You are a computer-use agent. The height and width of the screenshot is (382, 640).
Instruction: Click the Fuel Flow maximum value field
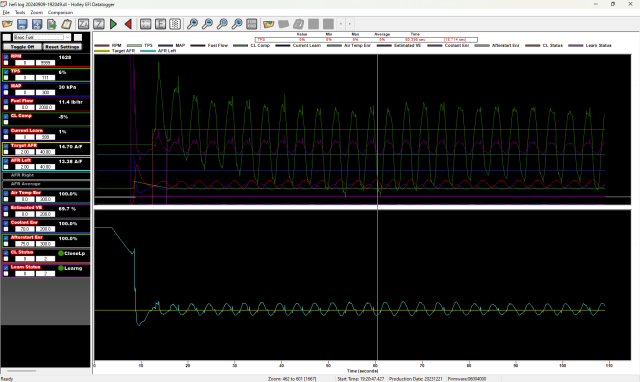tap(45, 107)
